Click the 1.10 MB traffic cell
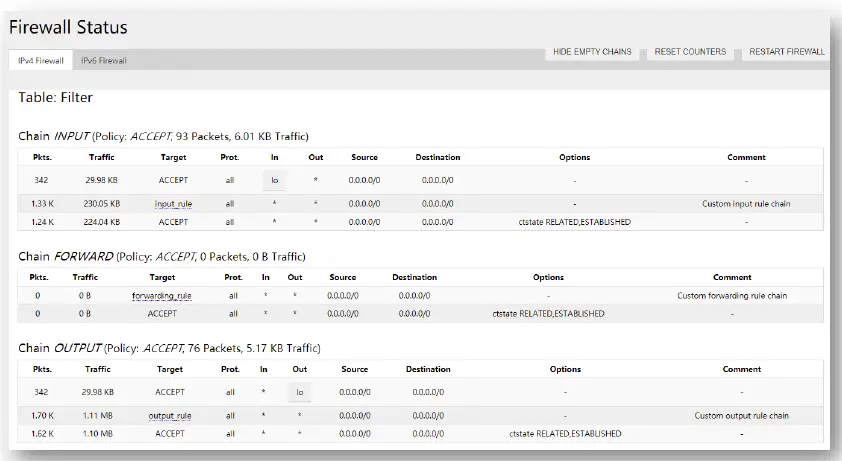 (98, 434)
